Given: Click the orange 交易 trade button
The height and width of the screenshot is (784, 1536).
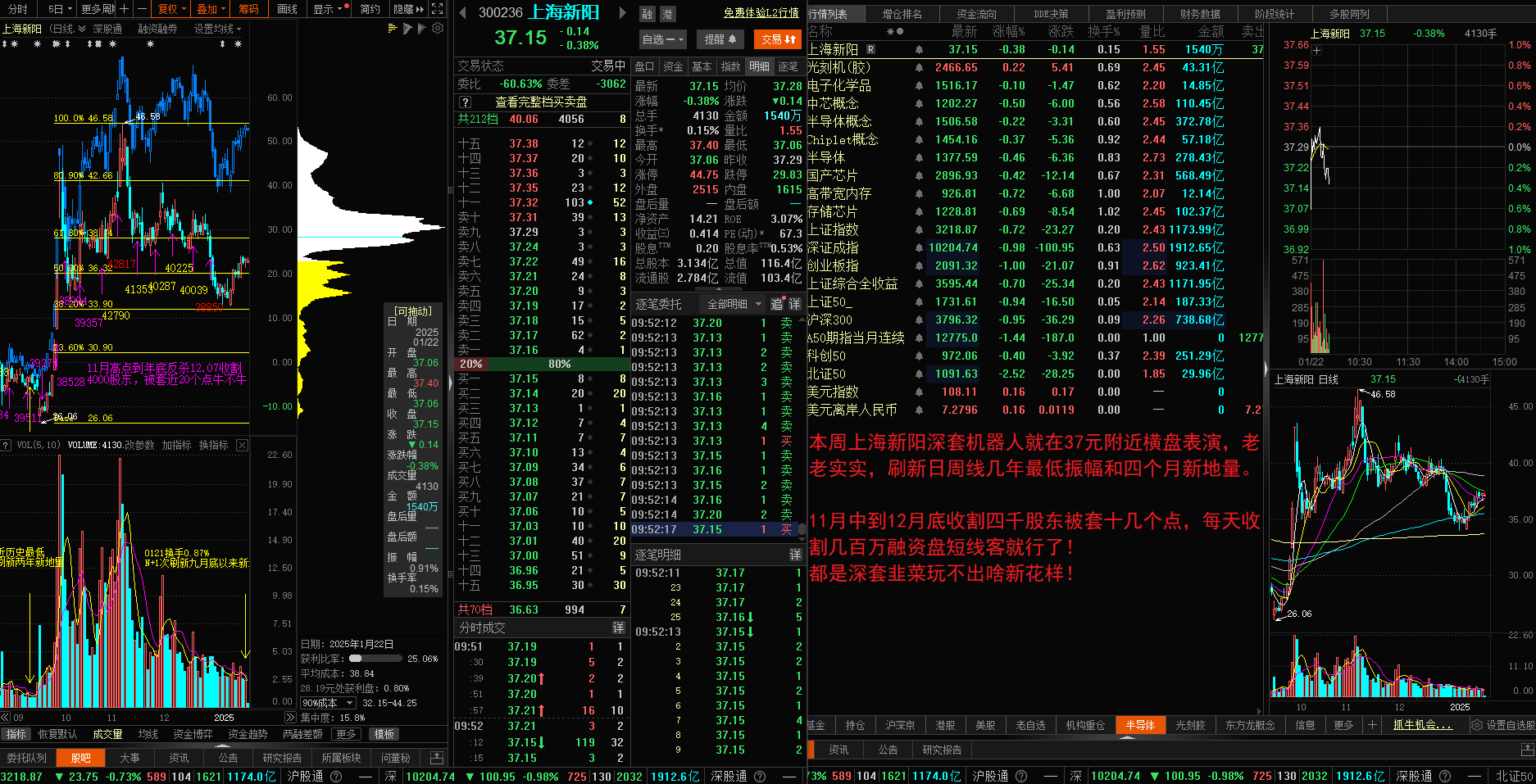Looking at the screenshot, I should [x=779, y=39].
